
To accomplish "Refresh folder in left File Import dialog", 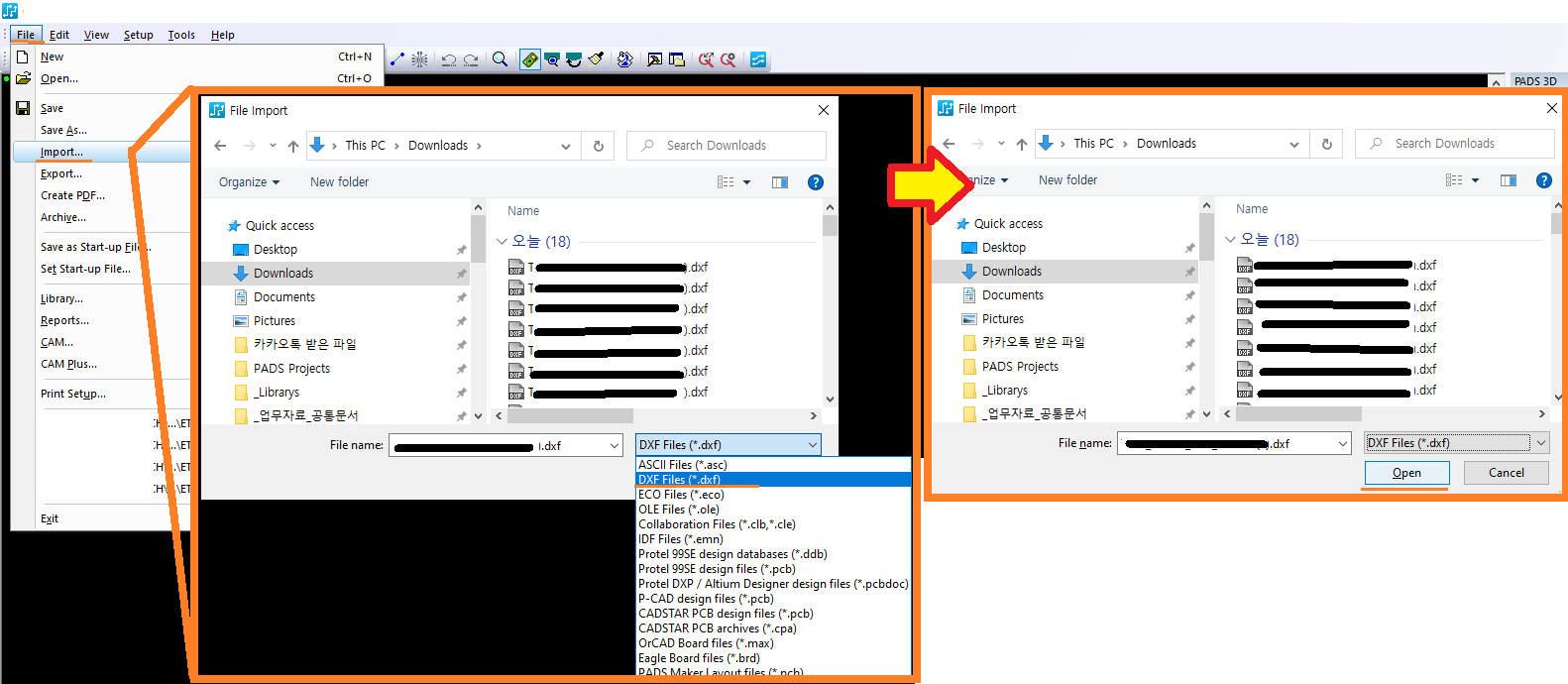I will (599, 146).
